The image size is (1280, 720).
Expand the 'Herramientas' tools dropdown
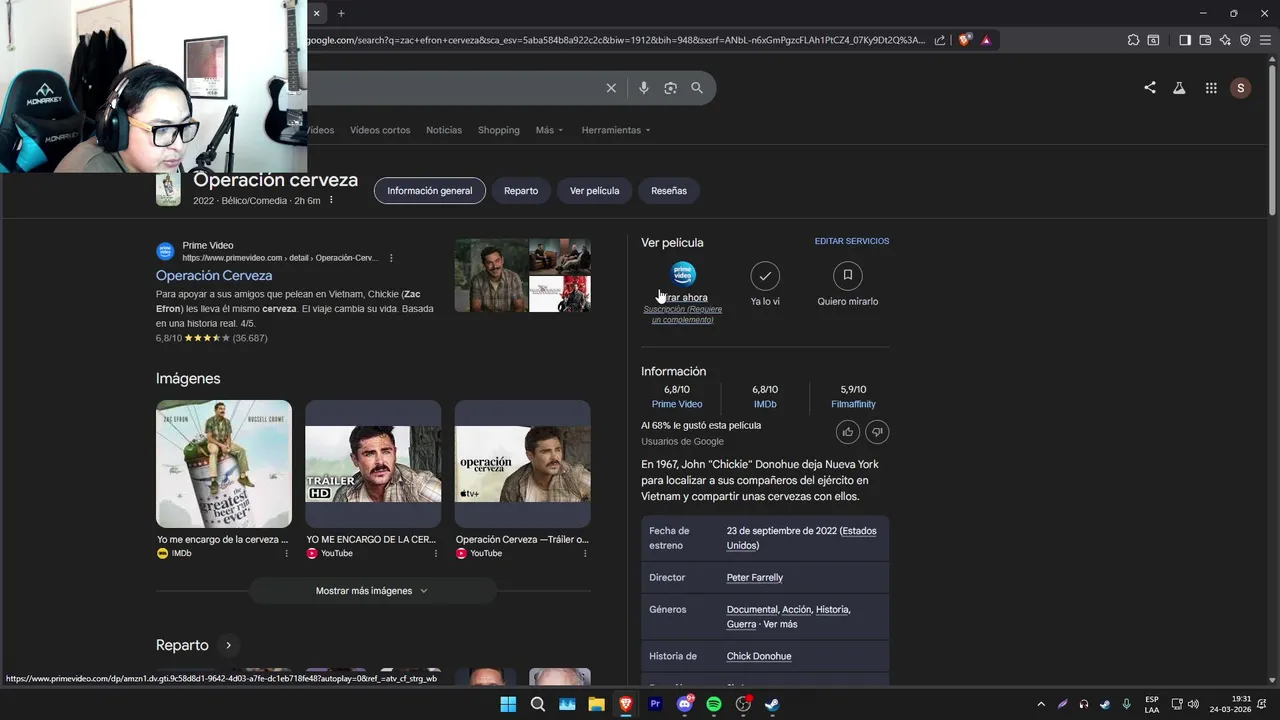[x=616, y=130]
